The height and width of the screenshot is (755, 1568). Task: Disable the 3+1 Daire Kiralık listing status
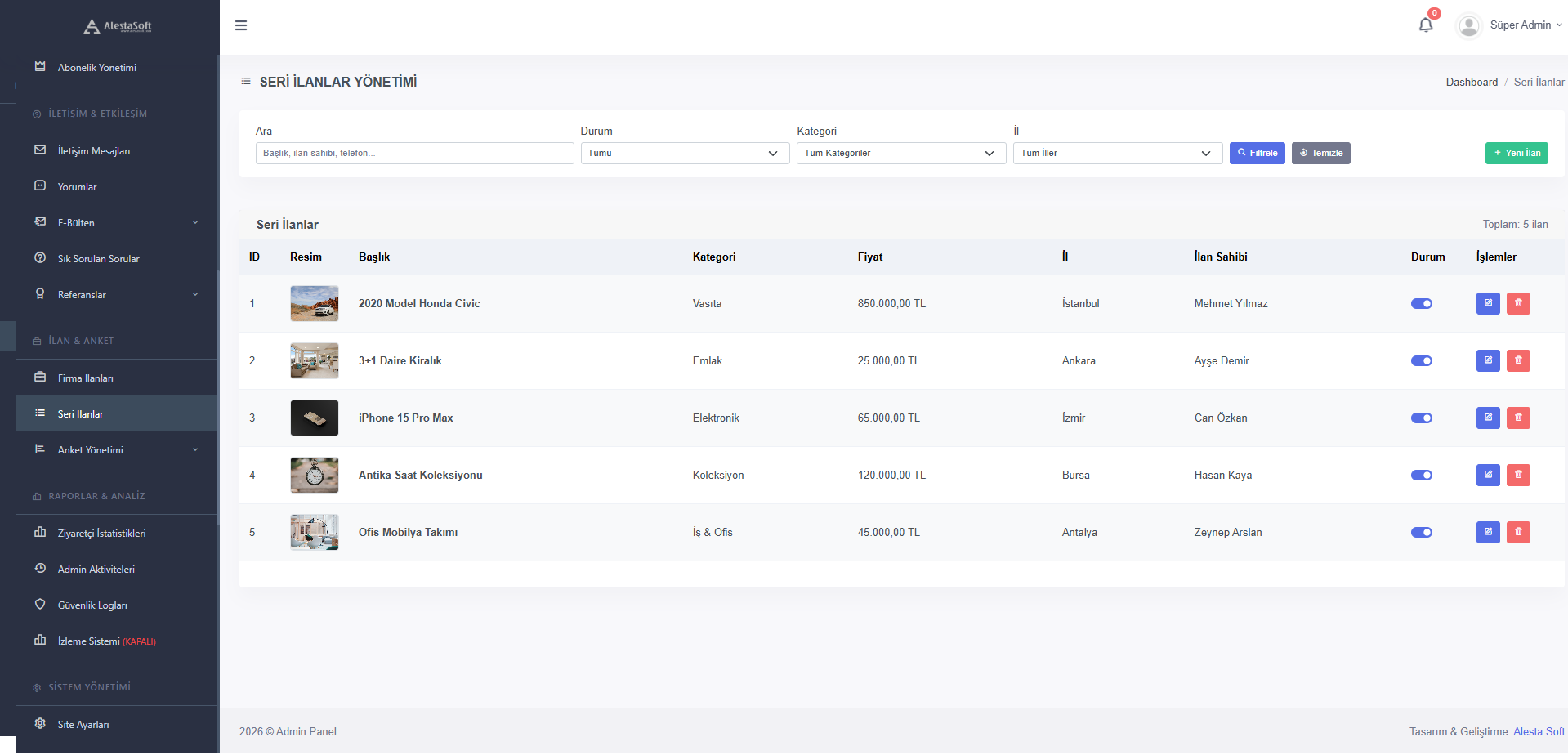pyautogui.click(x=1422, y=360)
